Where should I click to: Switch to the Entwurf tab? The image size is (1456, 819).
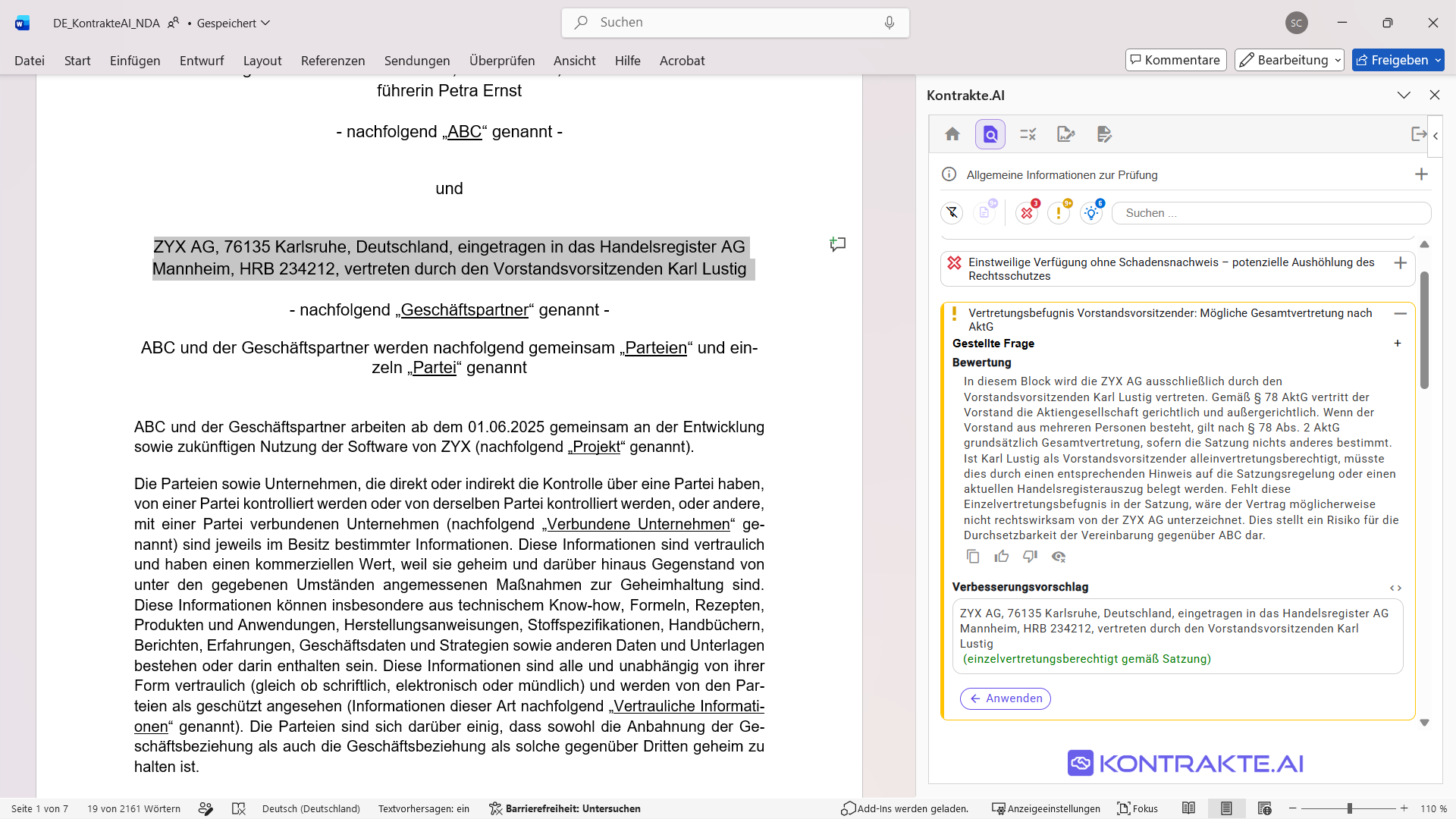[202, 61]
